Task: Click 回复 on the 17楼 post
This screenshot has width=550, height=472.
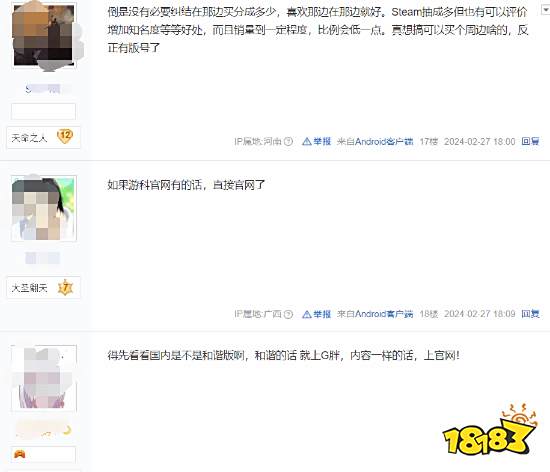Action: coord(530,141)
